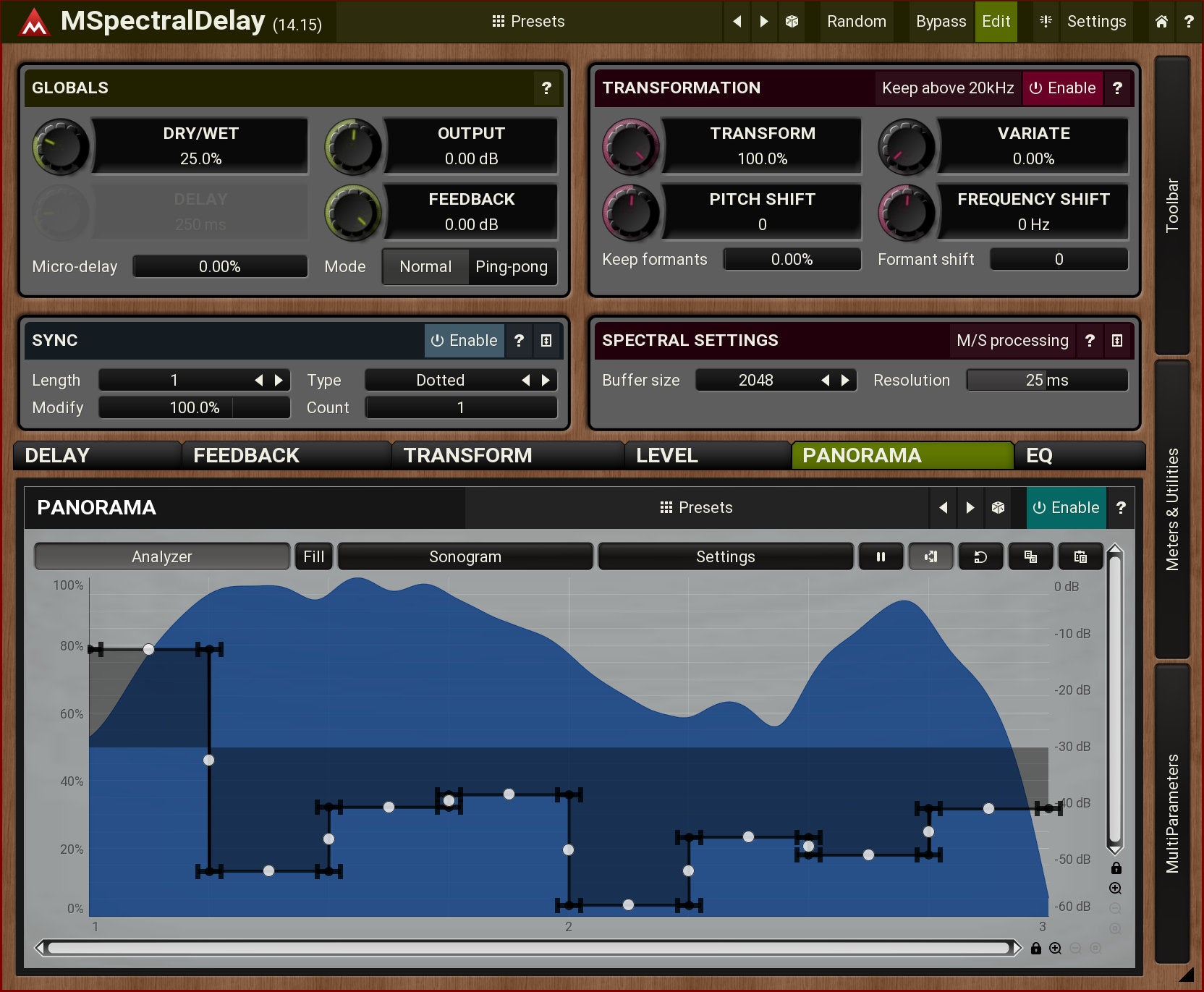Viewport: 1204px width, 992px height.
Task: Click the Micro-delay value field
Action: (220, 267)
